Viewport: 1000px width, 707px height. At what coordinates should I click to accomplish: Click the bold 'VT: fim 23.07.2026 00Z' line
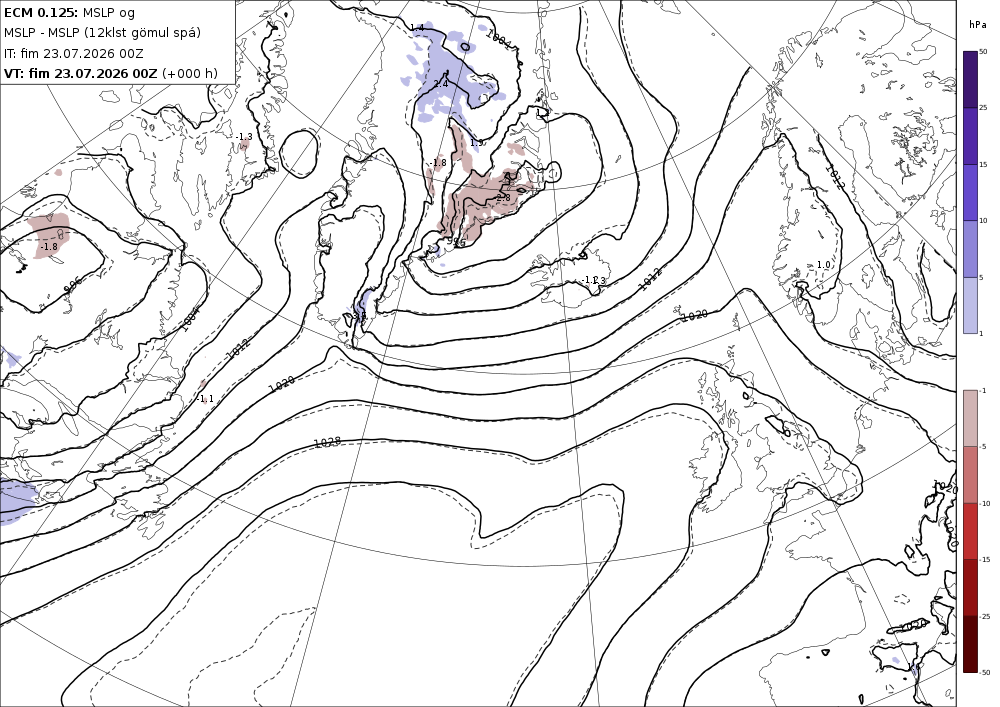pyautogui.click(x=80, y=73)
